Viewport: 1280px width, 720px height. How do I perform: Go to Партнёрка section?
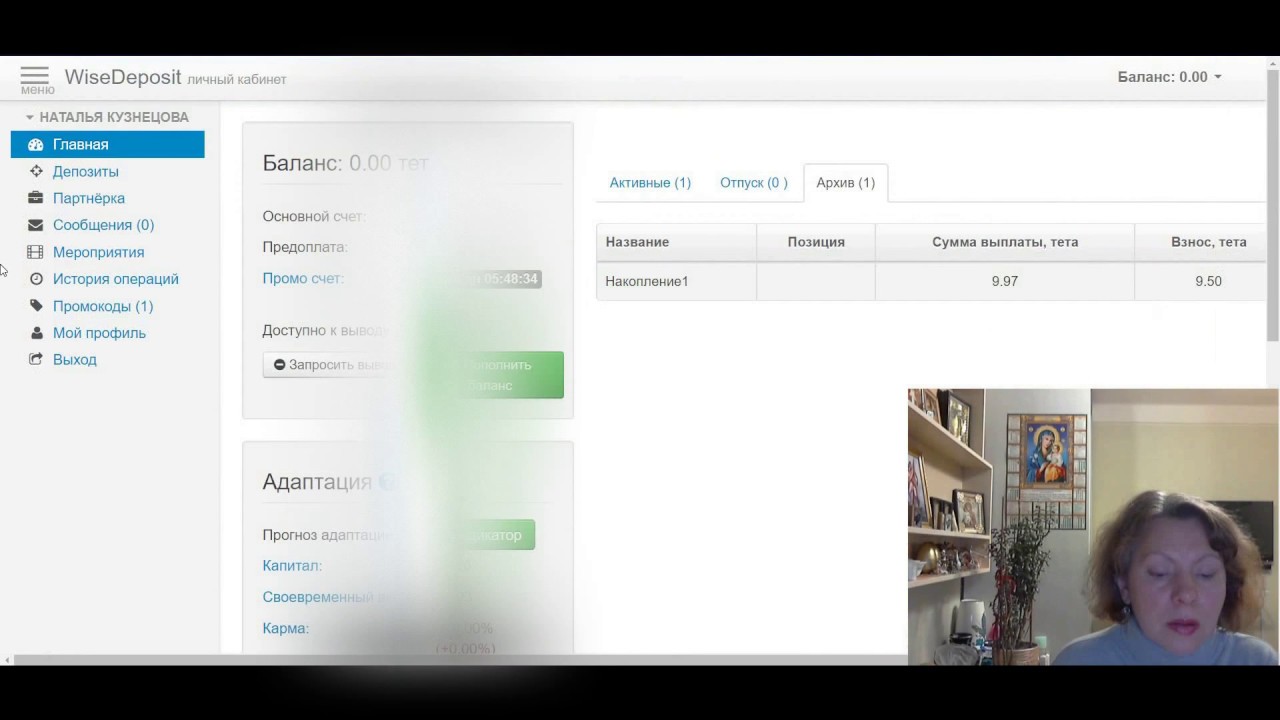(x=89, y=198)
